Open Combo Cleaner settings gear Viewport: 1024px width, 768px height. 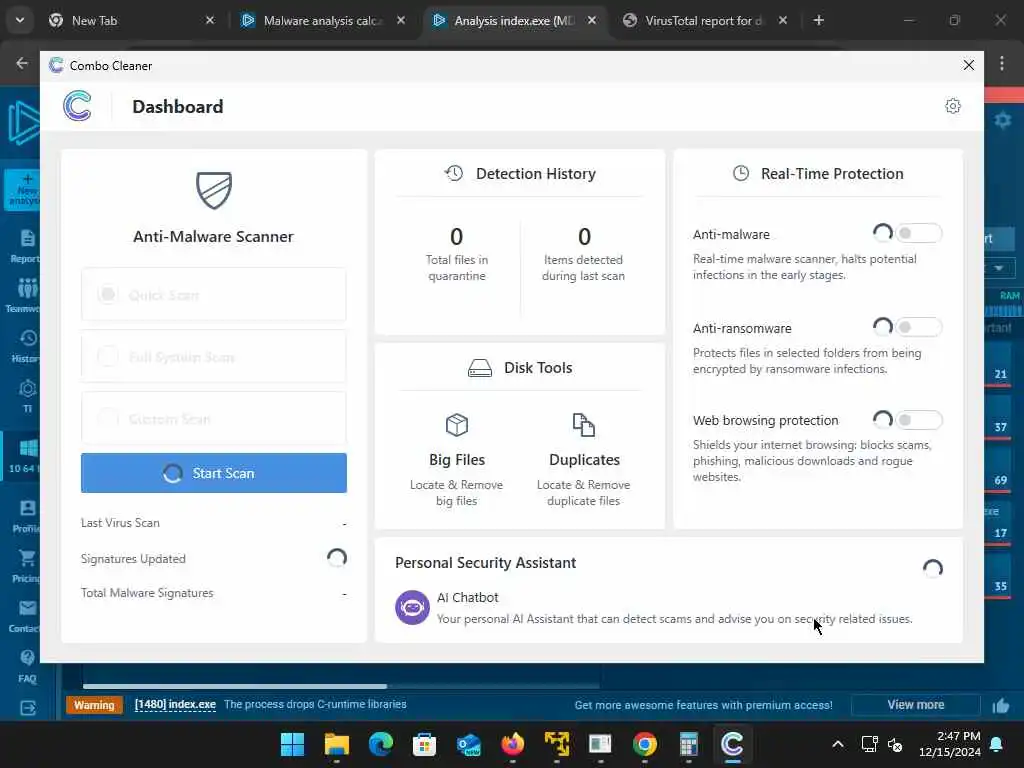click(953, 106)
